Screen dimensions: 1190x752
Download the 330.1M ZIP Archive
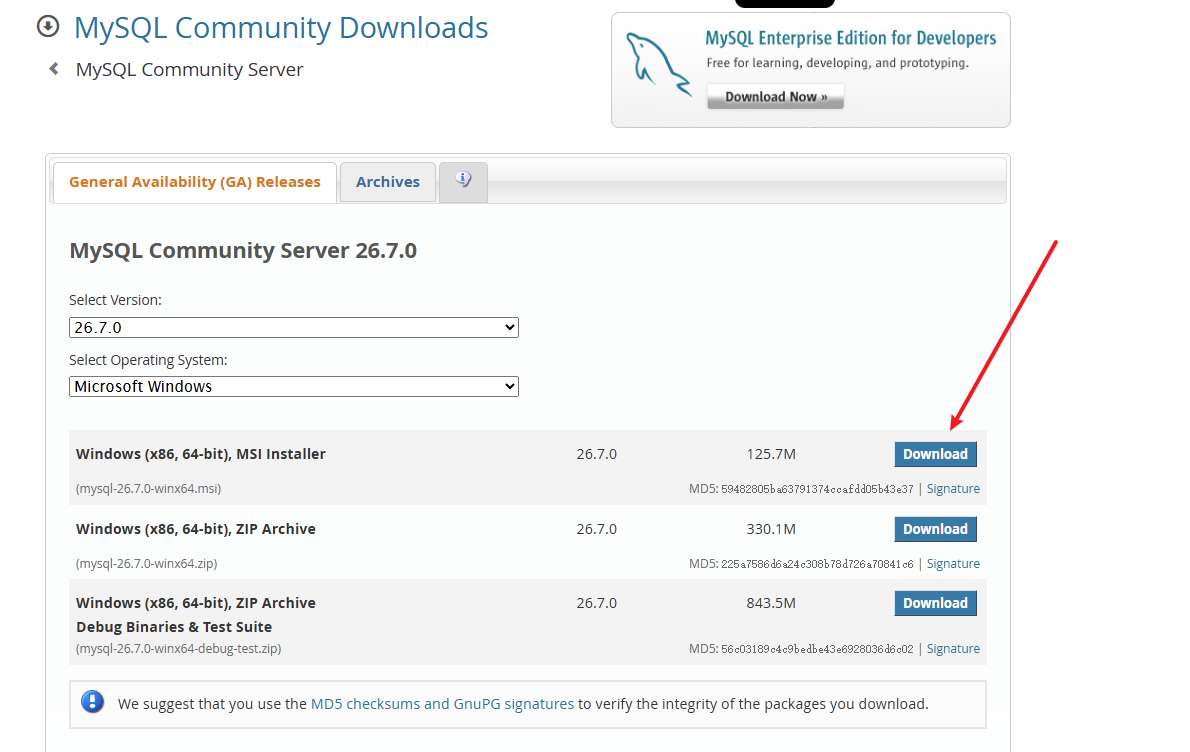point(935,529)
